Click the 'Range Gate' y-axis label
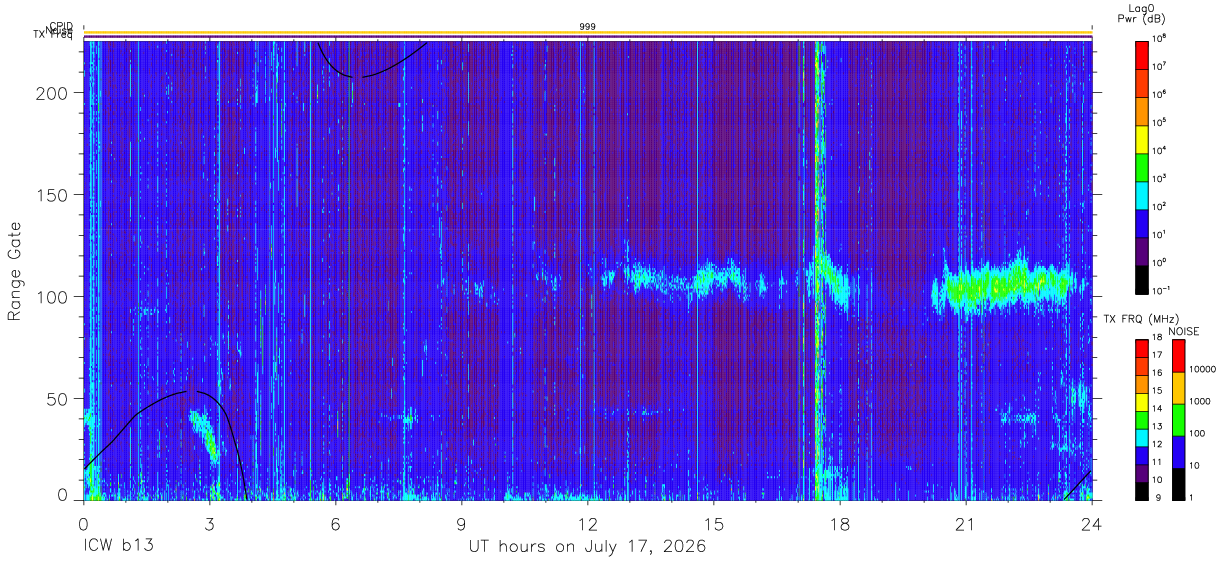The height and width of the screenshot is (567, 1228). pyautogui.click(x=15, y=269)
